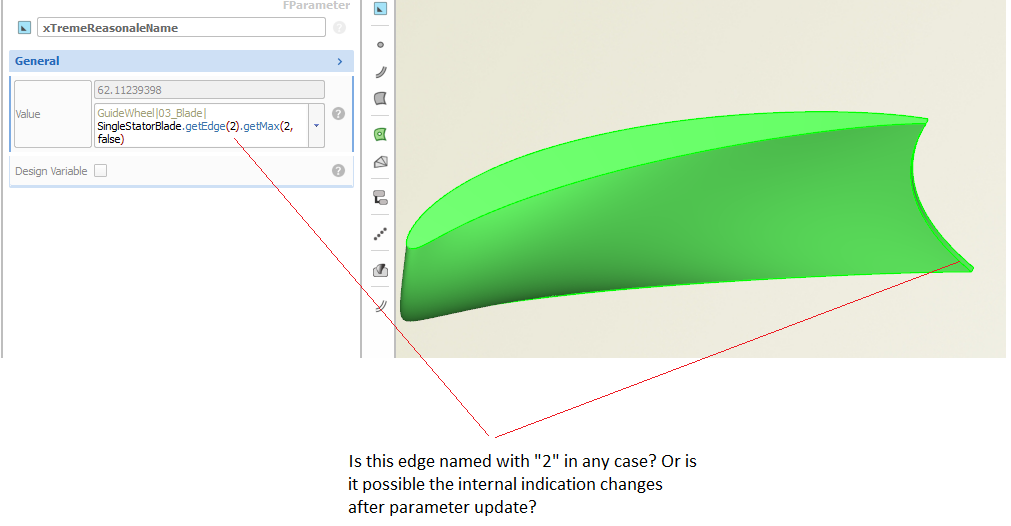
Task: Open help for the parameter name field
Action: coord(339,28)
